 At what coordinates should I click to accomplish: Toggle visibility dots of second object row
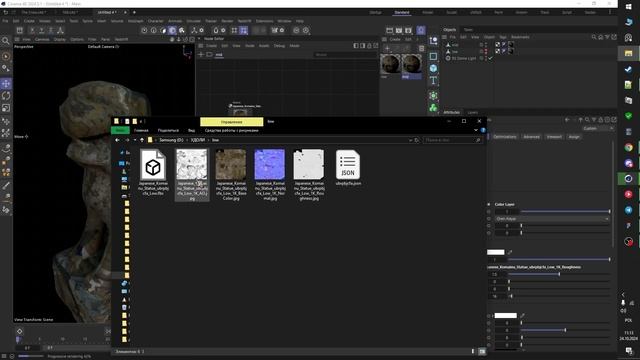[x=486, y=52]
